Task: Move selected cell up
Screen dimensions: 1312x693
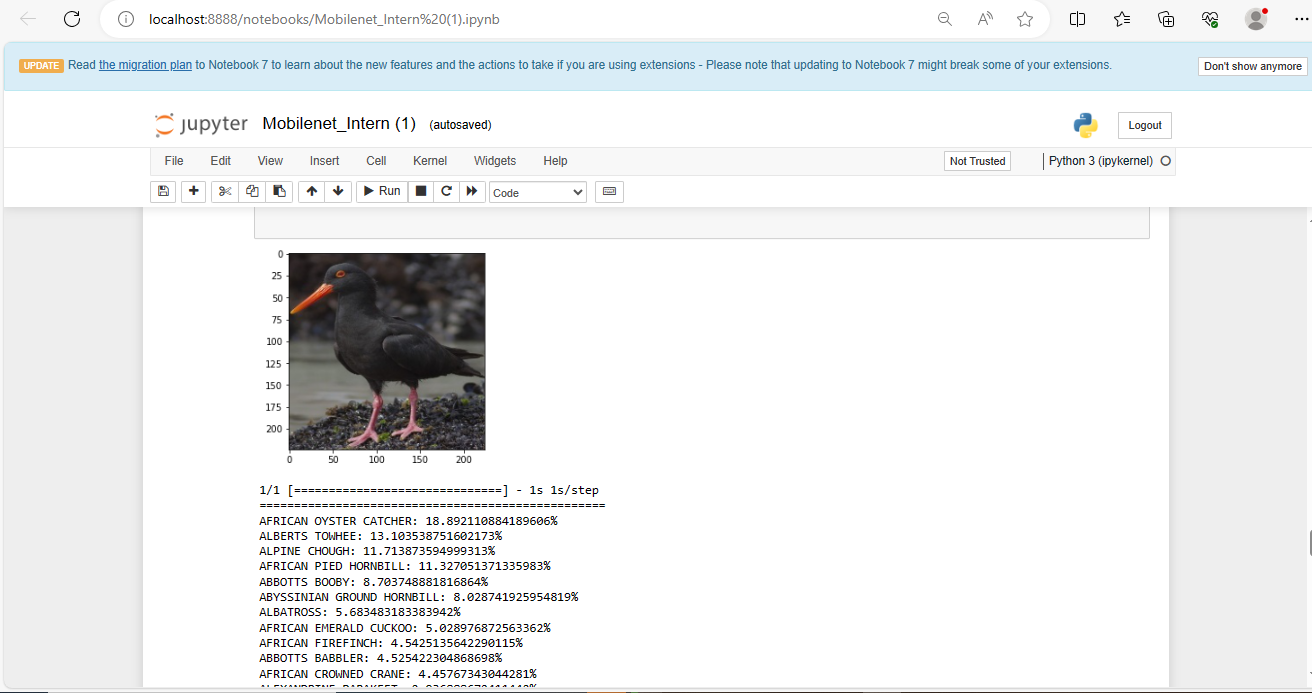Action: [312, 191]
